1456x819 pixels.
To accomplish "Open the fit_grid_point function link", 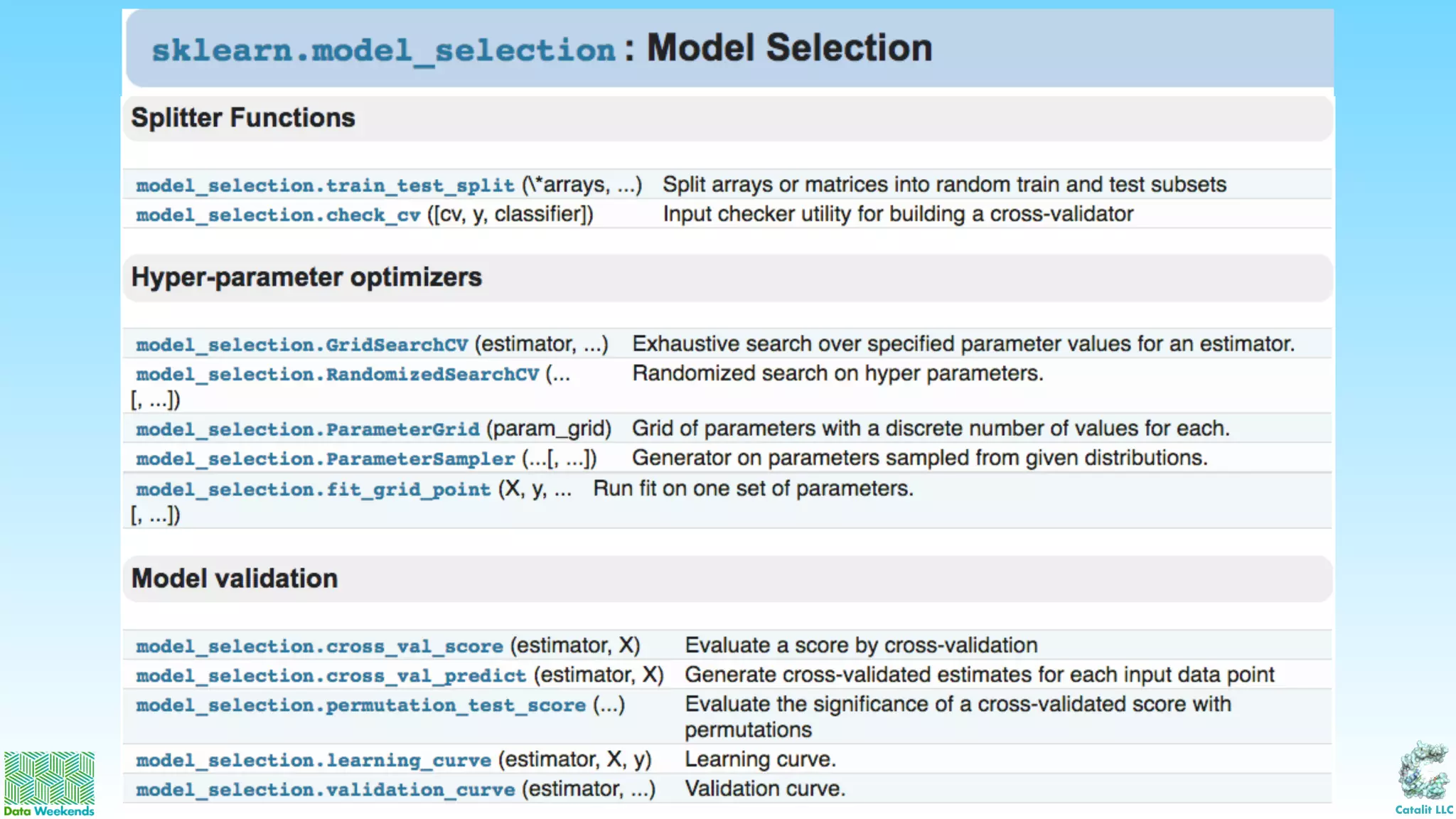I will (x=313, y=490).
